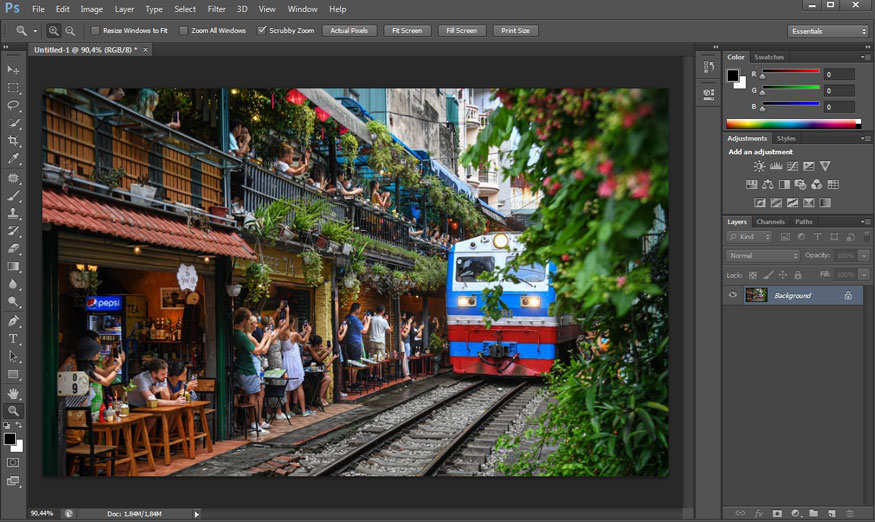Click the Zoom Out magnifier icon

[x=69, y=31]
